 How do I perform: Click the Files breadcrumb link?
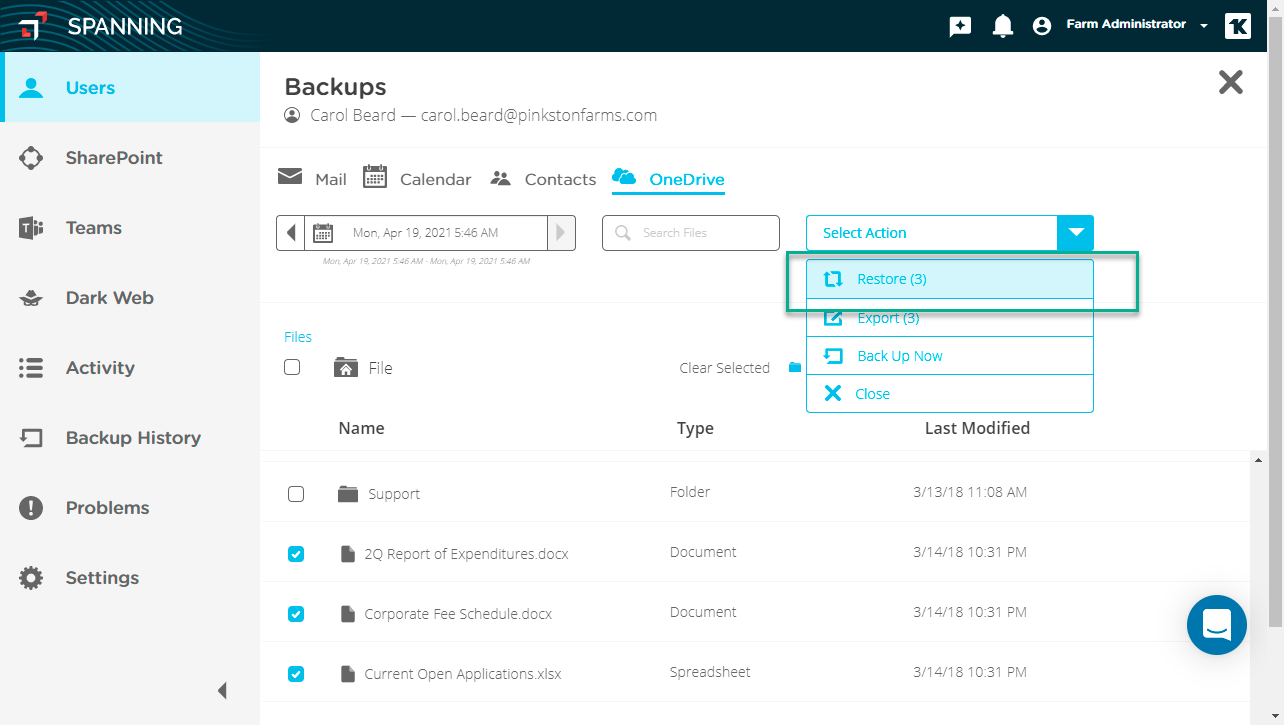pyautogui.click(x=298, y=337)
